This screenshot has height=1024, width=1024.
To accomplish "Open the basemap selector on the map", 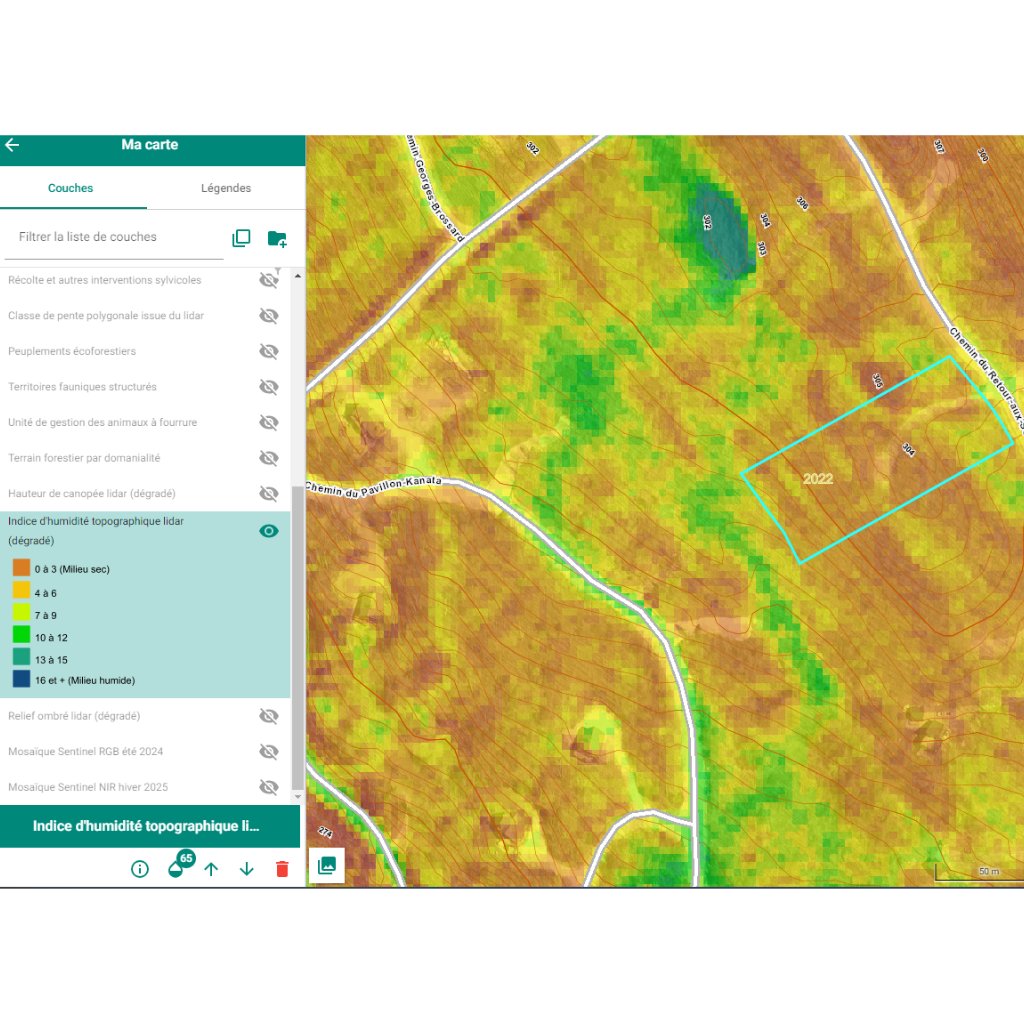I will 326,866.
